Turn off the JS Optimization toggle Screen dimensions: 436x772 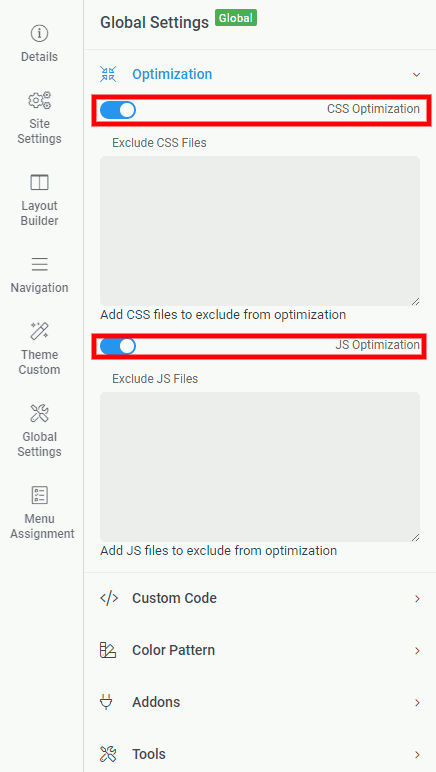coord(118,346)
